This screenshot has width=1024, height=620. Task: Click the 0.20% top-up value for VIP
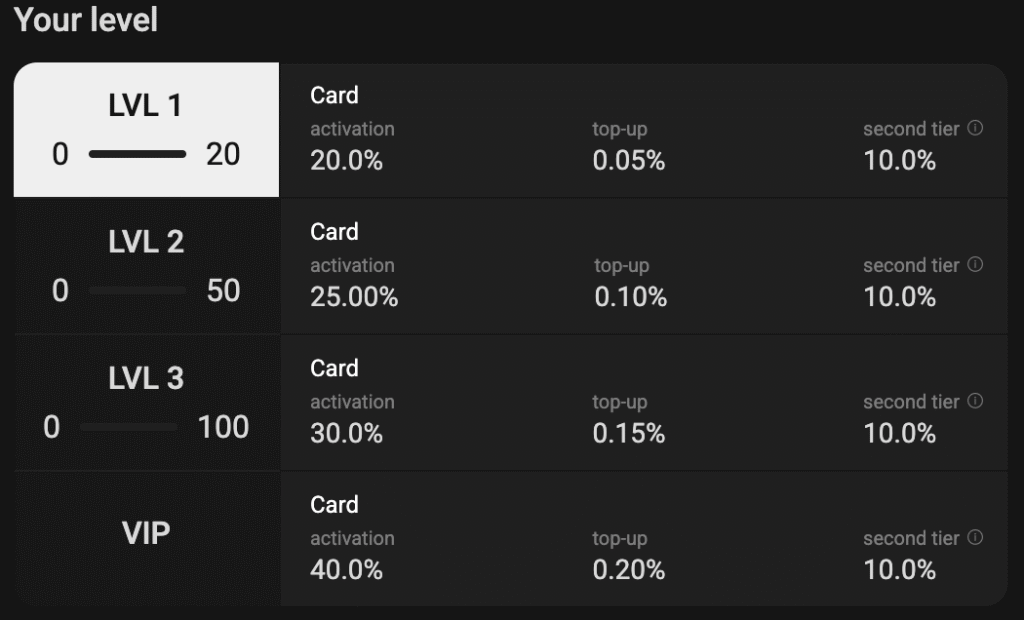(x=628, y=570)
